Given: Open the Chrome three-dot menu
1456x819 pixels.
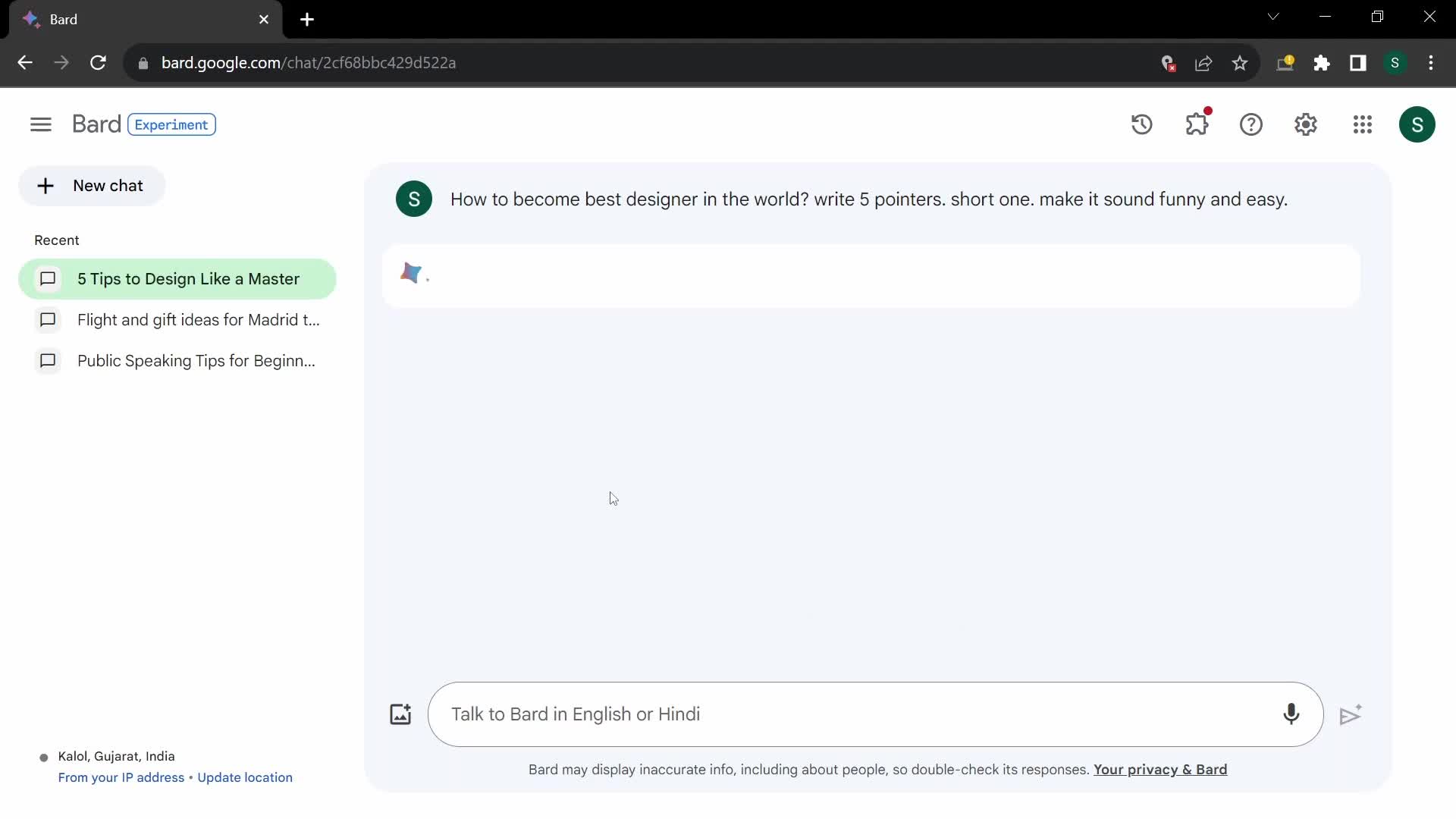Looking at the screenshot, I should [x=1431, y=63].
